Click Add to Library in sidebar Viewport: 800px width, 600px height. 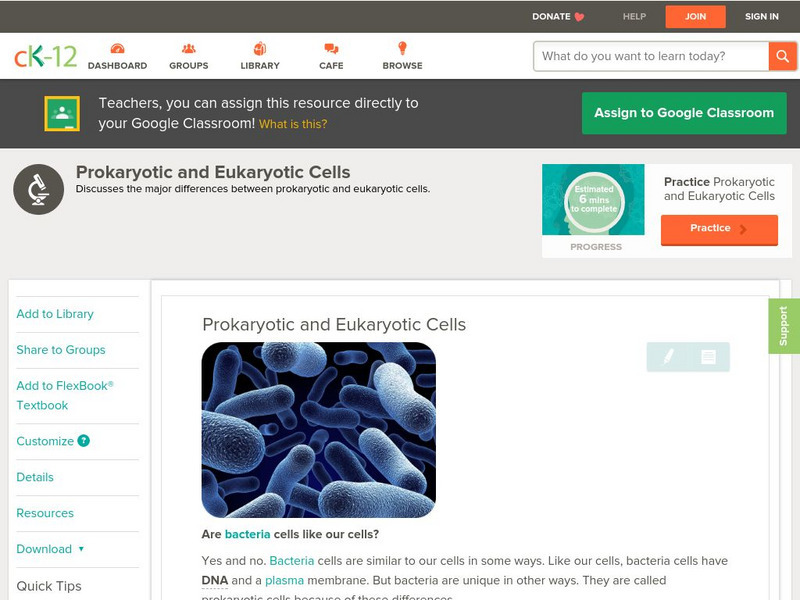tap(55, 314)
